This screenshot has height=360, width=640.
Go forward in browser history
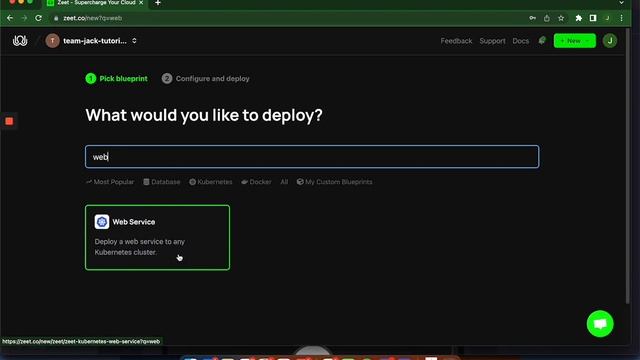click(24, 18)
